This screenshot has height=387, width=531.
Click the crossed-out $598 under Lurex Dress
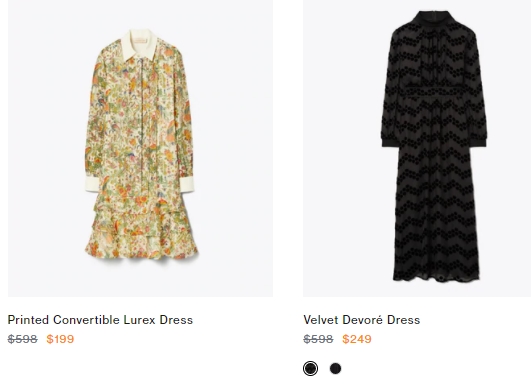[23, 339]
